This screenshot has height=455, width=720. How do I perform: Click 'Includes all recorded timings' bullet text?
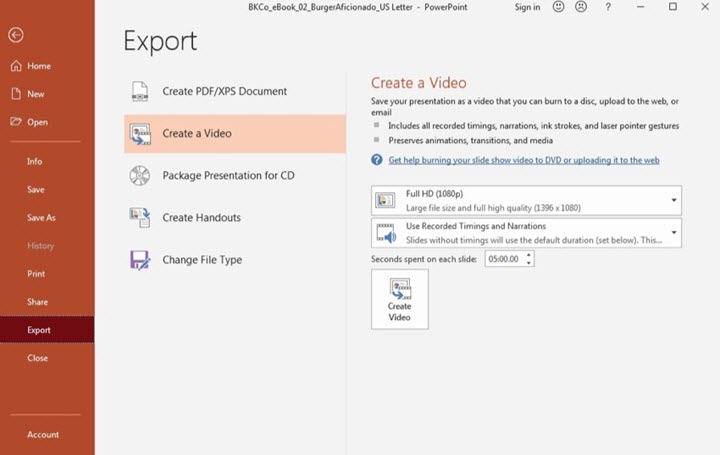pos(534,126)
